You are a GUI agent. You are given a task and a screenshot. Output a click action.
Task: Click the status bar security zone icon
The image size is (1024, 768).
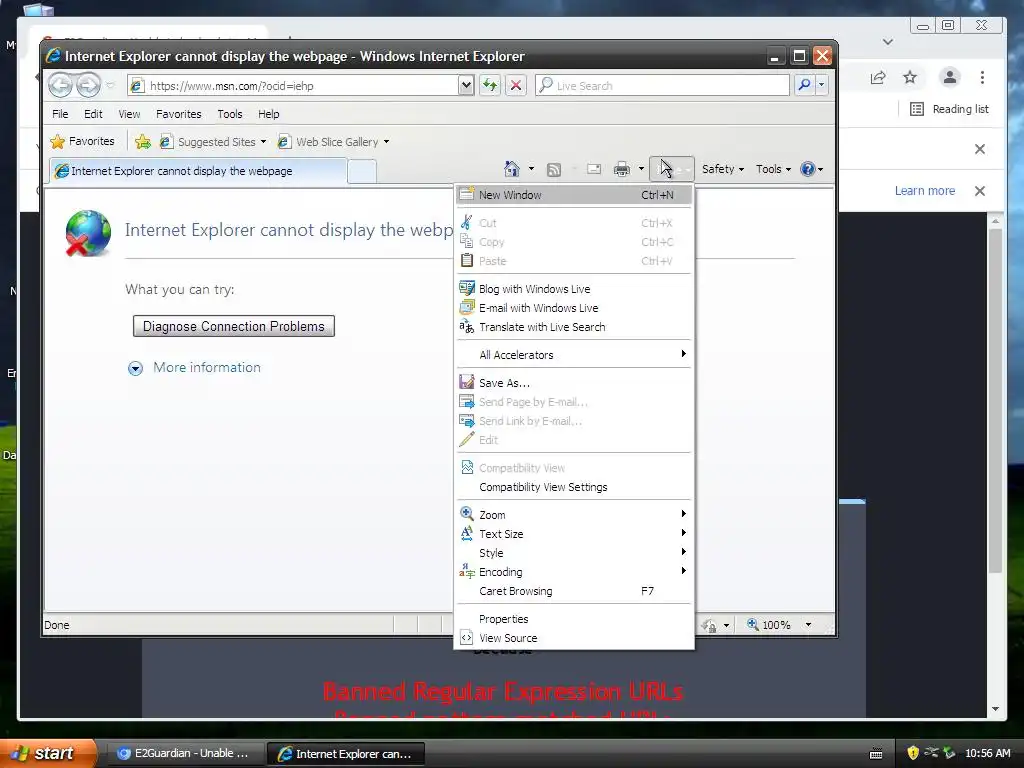tap(709, 625)
